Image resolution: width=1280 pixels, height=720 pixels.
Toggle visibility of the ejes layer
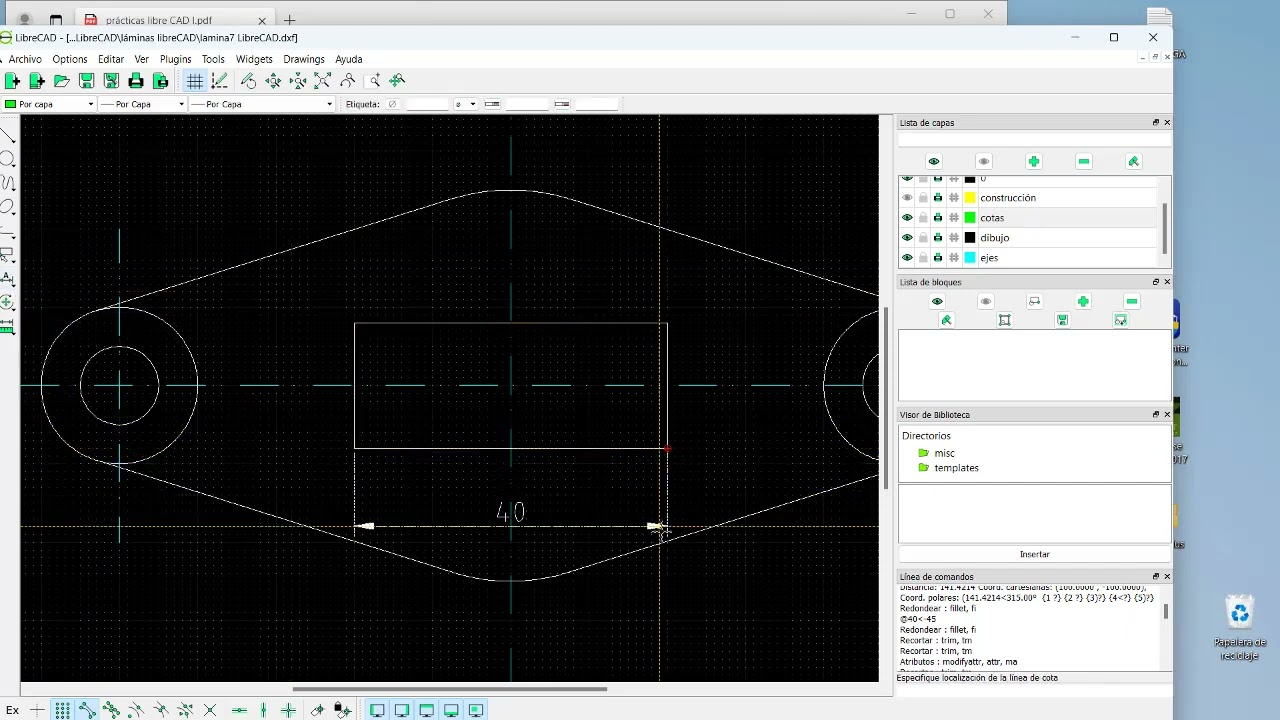coord(907,258)
